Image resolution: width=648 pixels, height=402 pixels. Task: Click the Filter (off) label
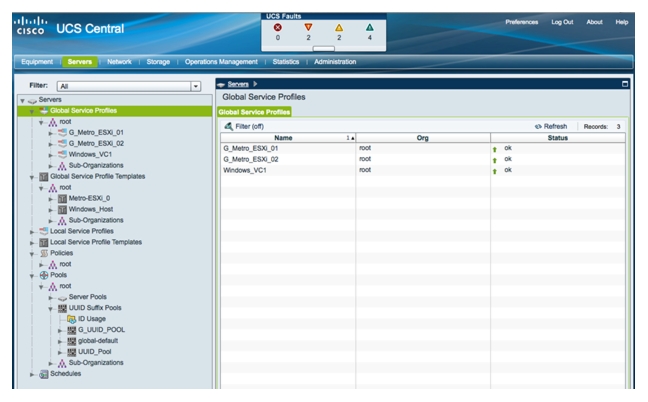click(250, 126)
